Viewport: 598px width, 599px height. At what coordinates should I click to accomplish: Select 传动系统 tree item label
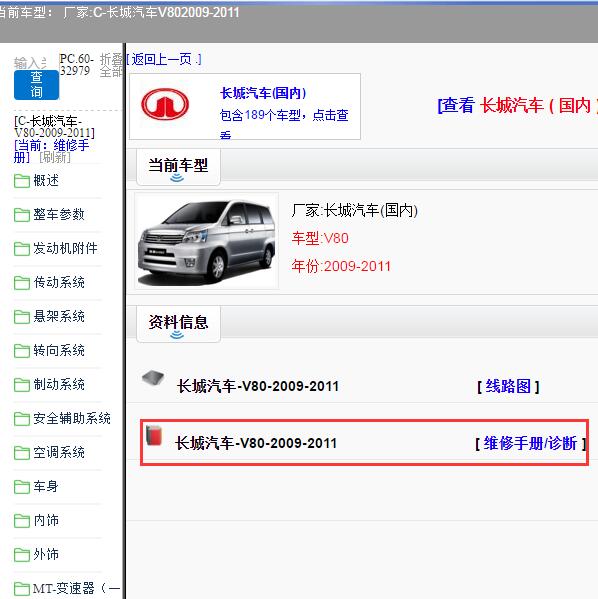pyautogui.click(x=59, y=282)
